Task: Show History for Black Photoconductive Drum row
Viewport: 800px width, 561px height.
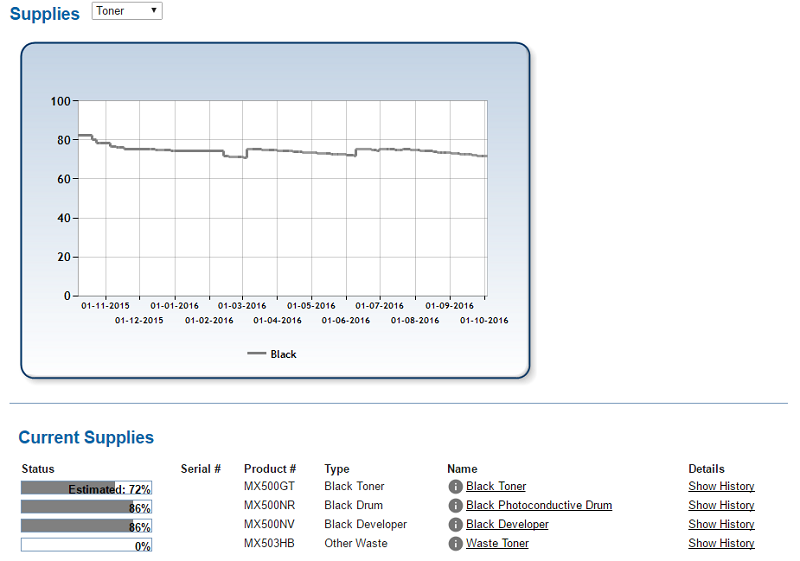Action: coord(721,505)
